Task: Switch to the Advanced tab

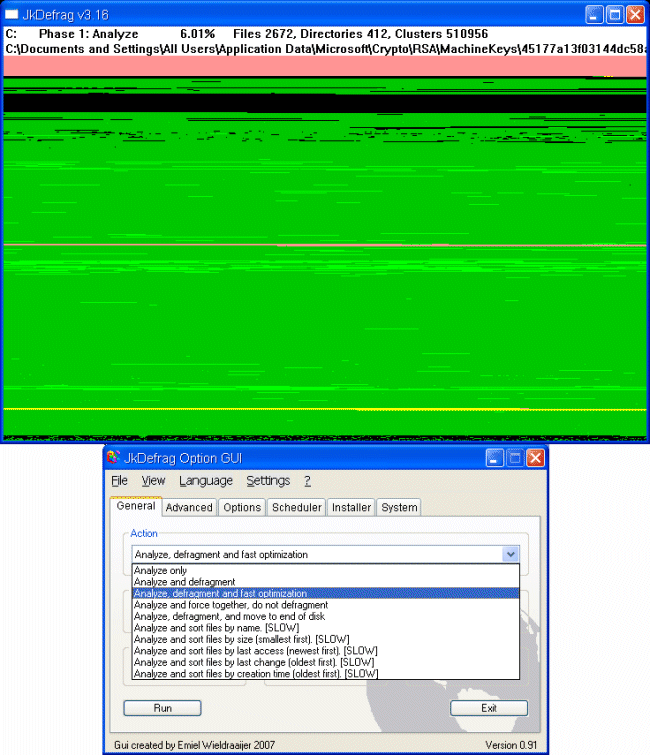Action: (189, 508)
